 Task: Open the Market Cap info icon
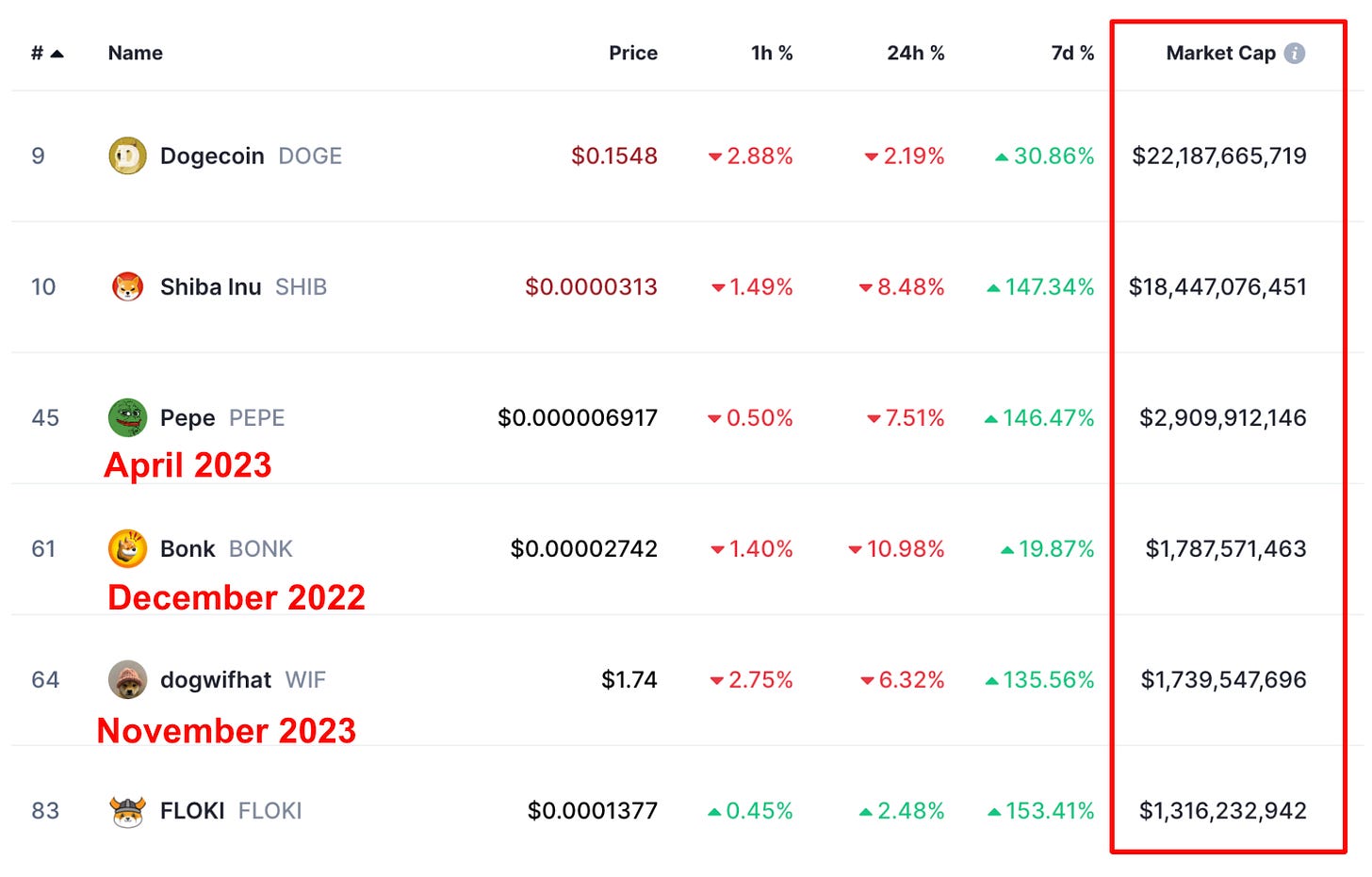click(x=1295, y=54)
